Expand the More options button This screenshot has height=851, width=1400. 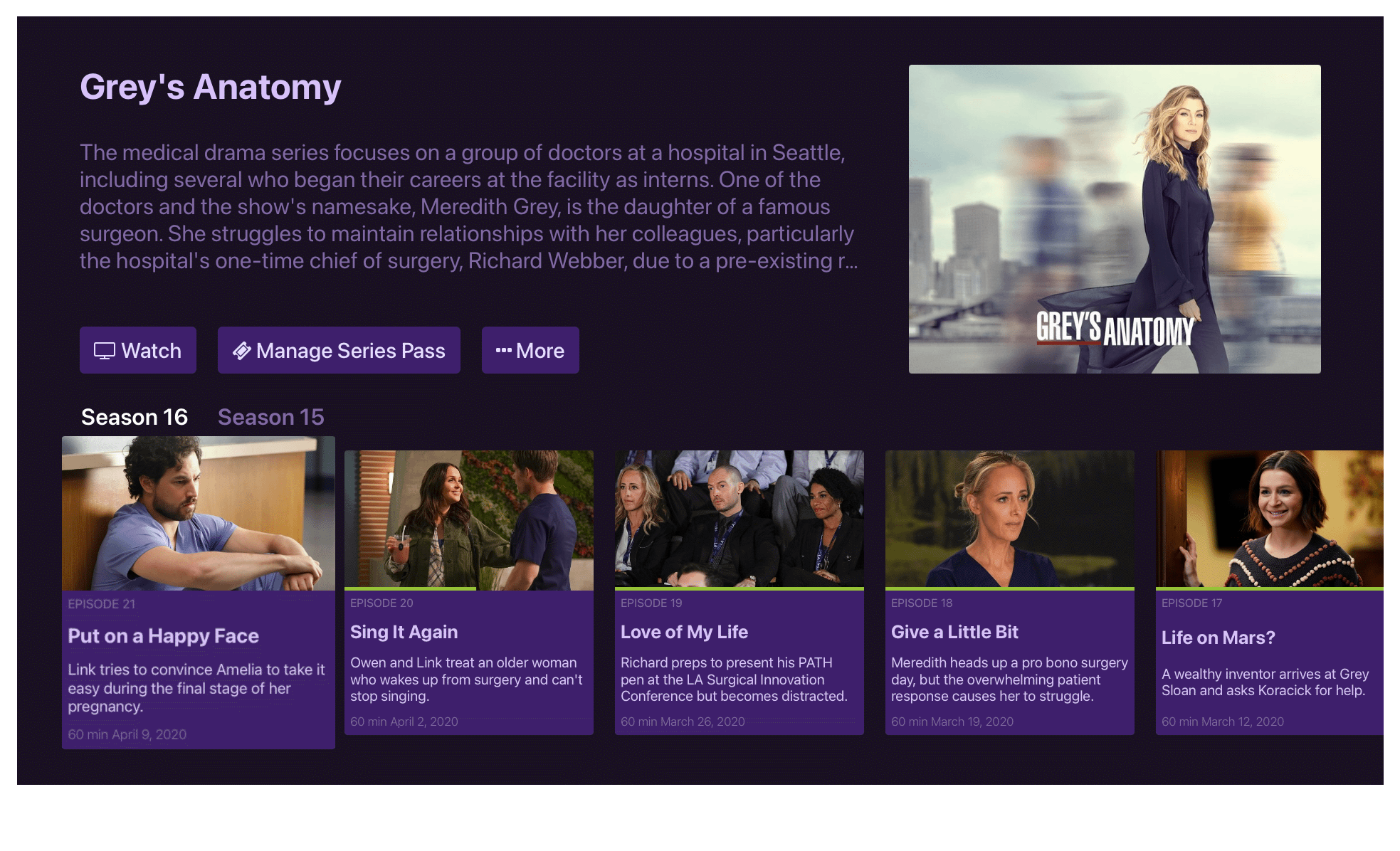tap(530, 350)
